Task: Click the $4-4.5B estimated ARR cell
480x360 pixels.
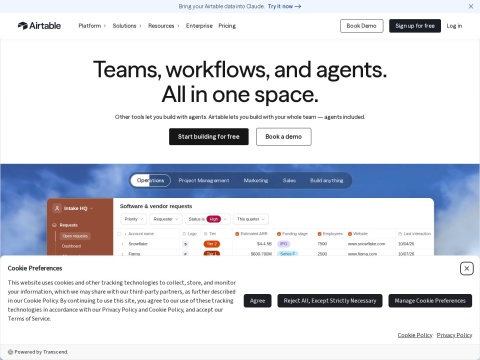Action: point(264,244)
